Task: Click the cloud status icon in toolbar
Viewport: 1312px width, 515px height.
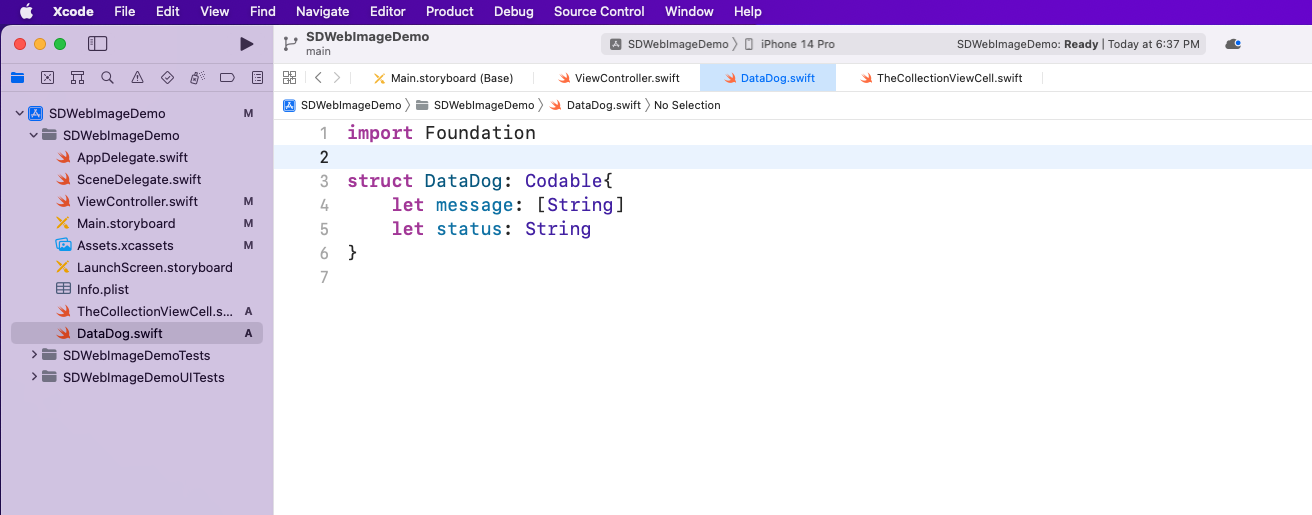Action: tap(1233, 44)
